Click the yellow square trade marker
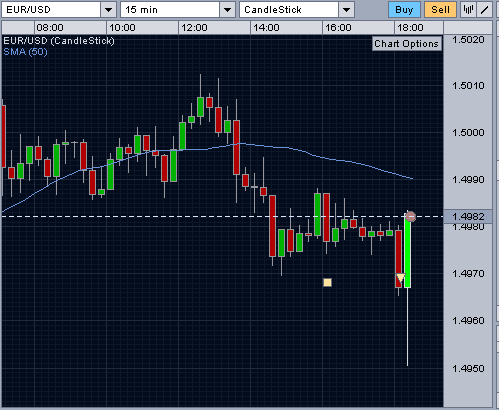Screen dimensions: 499x410 (327, 283)
